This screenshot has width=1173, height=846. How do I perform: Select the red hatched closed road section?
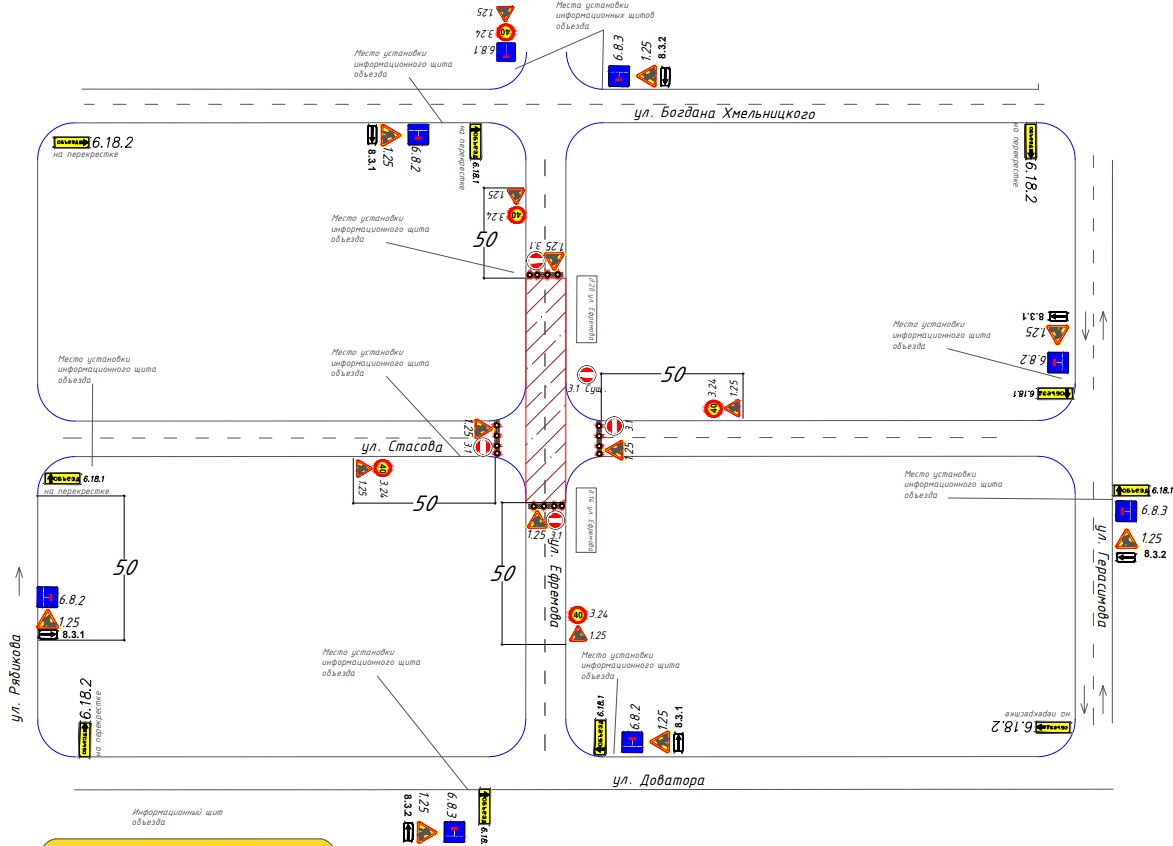point(545,390)
